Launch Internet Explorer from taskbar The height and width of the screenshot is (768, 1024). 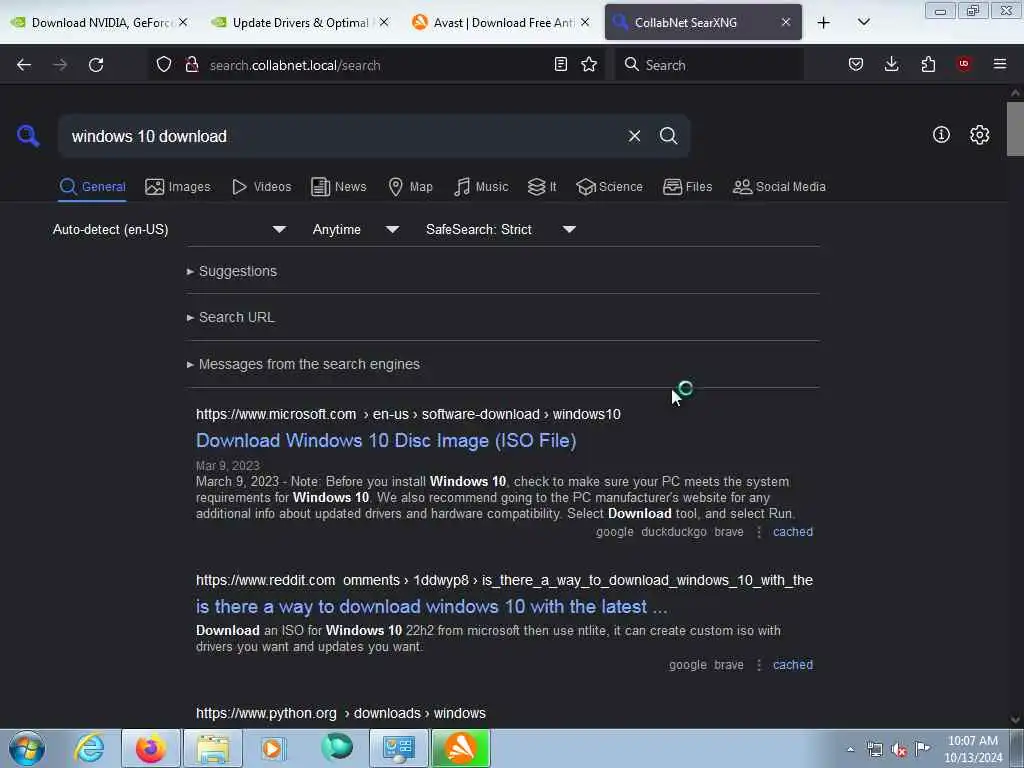pos(89,748)
